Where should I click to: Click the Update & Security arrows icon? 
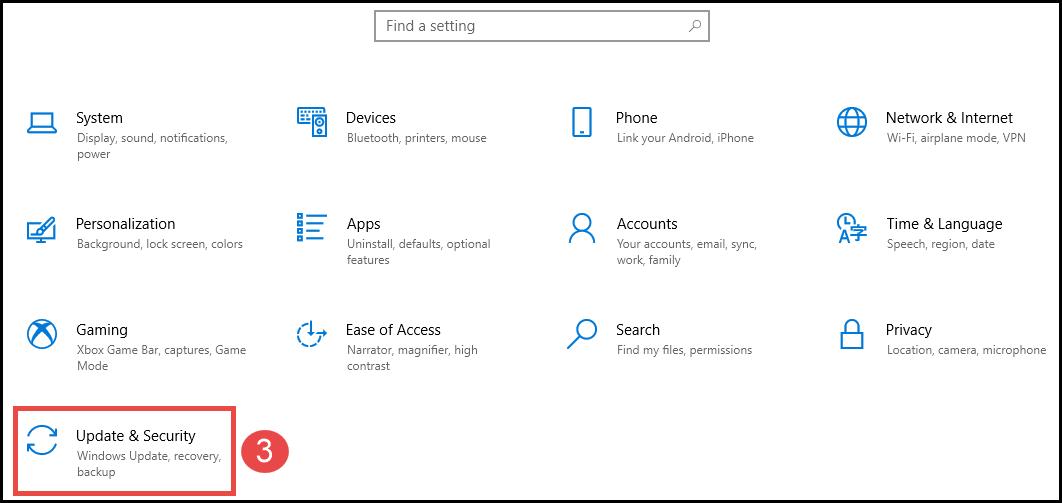tap(41, 440)
